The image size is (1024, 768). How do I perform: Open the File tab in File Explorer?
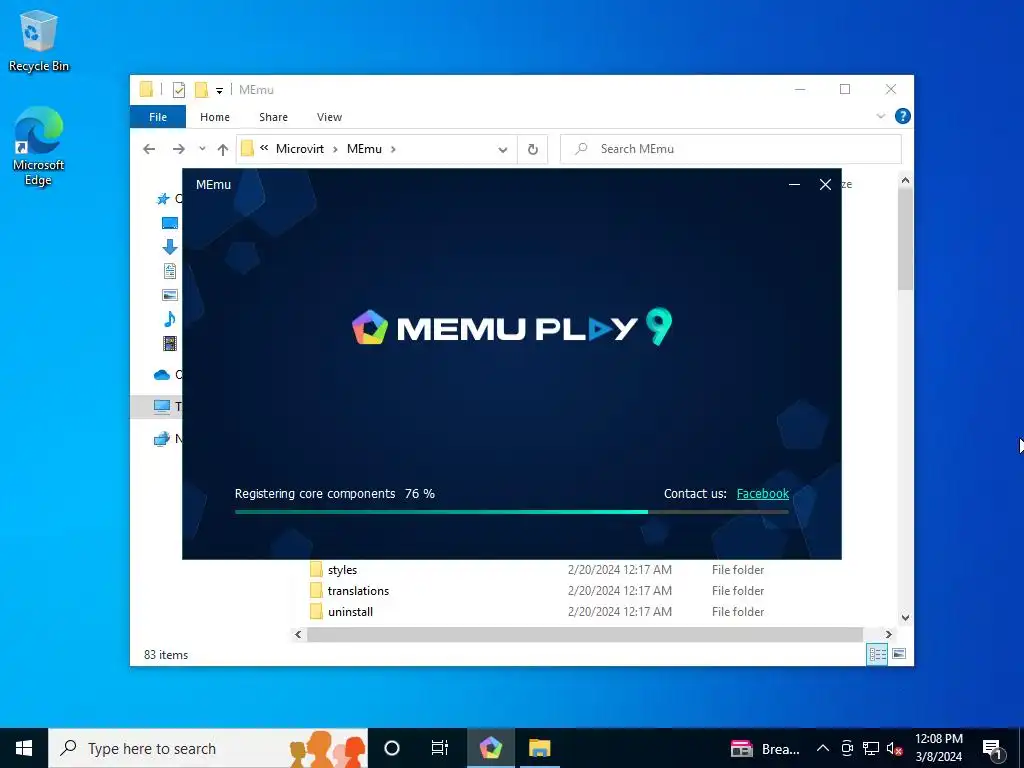(x=158, y=117)
